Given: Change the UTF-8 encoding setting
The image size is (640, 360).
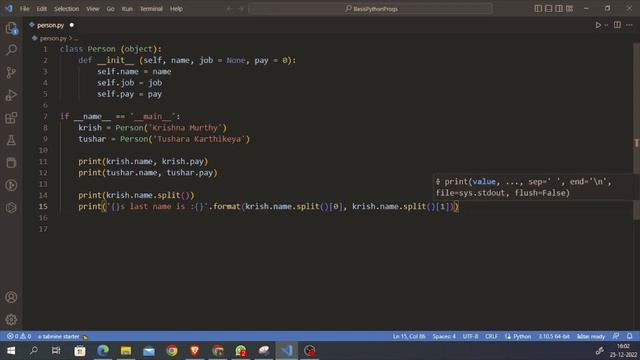Looking at the screenshot, I should click(x=470, y=336).
